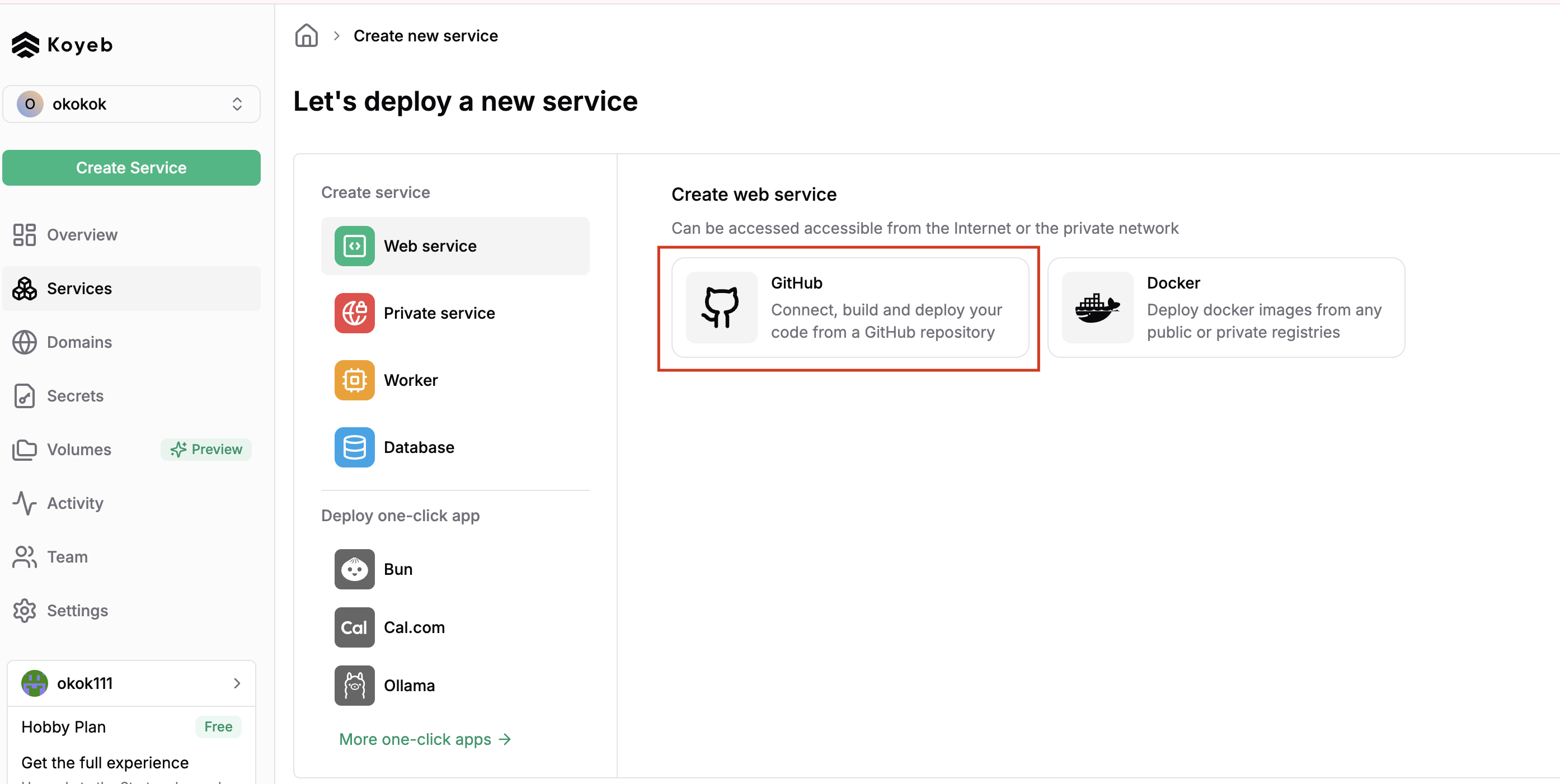Screen dimensions: 1560x784
Task: Select the Private service globe icon
Action: point(354,313)
